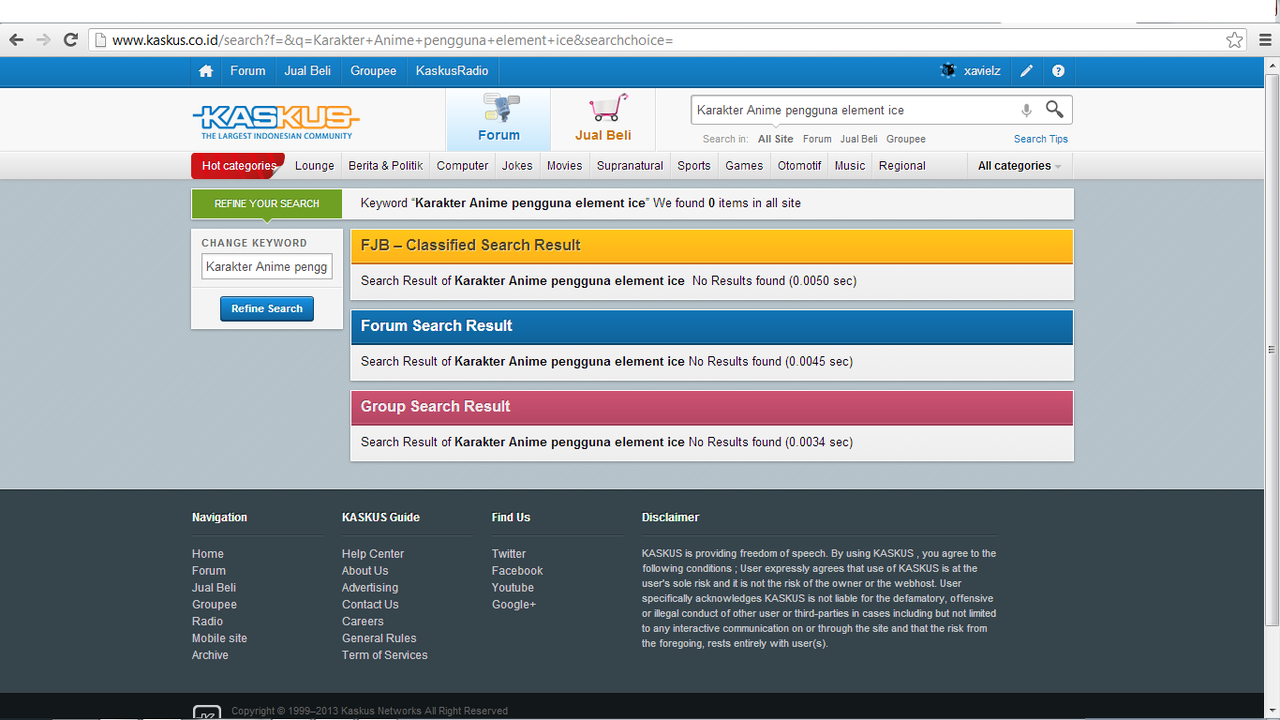Go to Kaskus home icon
The image size is (1280, 720).
pos(206,71)
